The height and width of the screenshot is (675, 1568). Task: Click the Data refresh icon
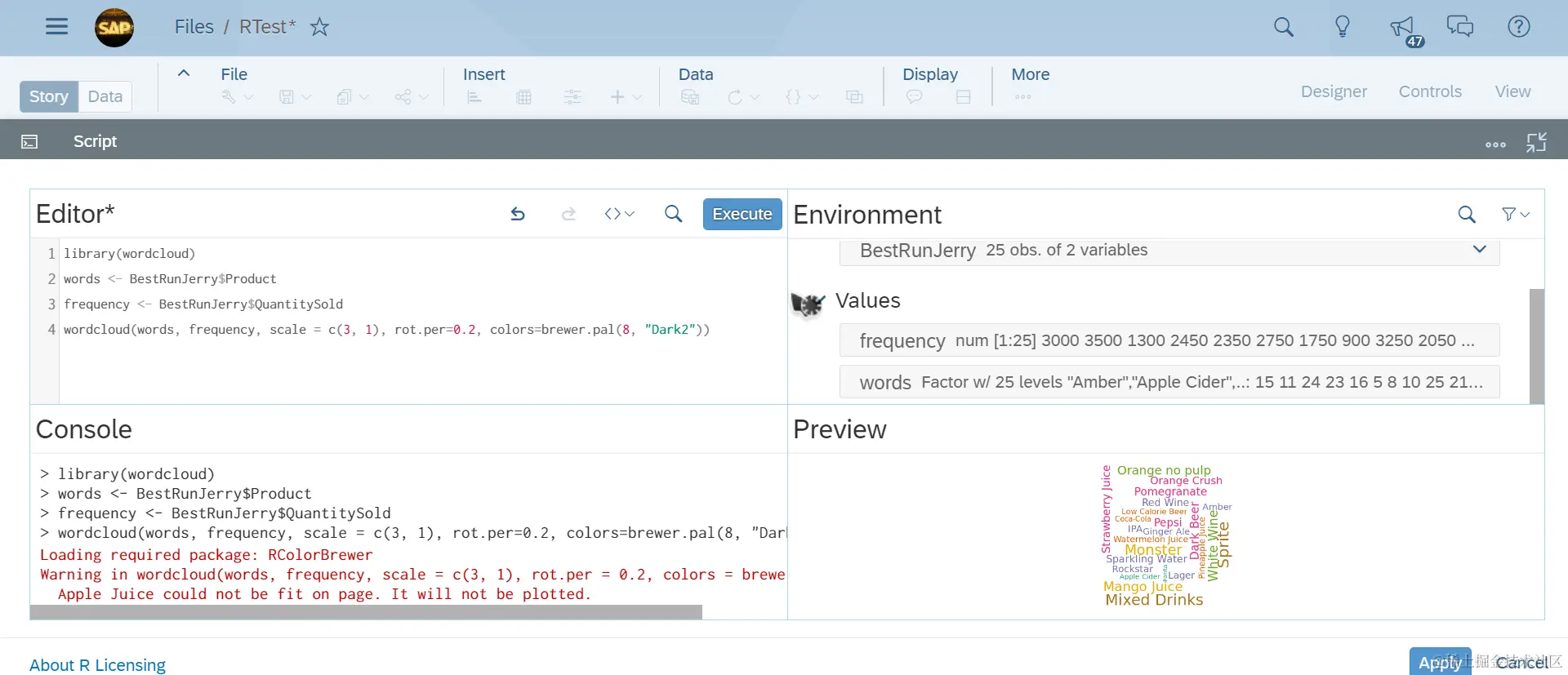735,97
